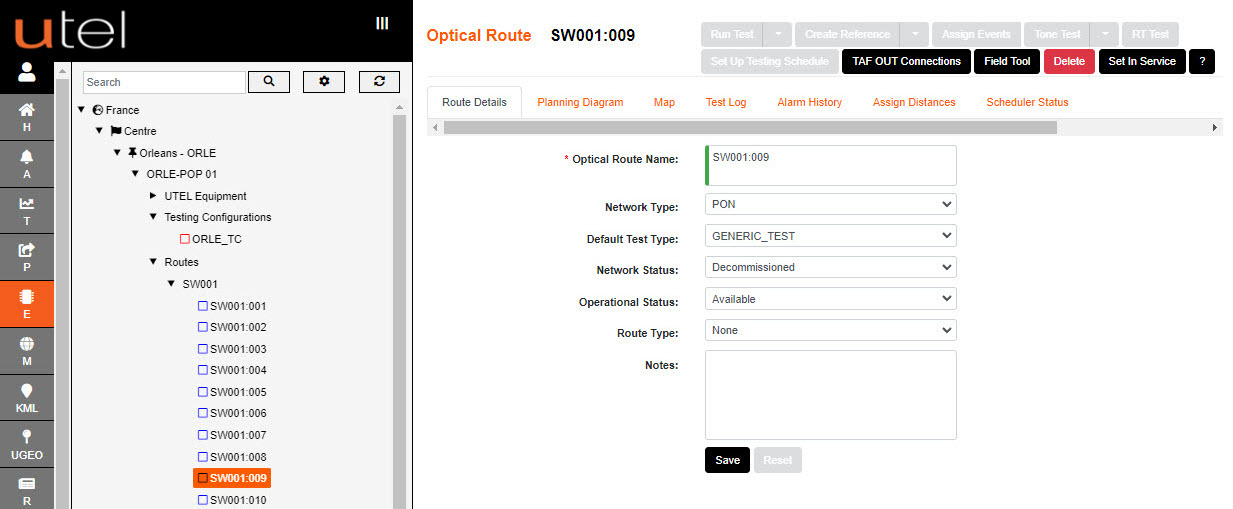The image size is (1233, 509).
Task: Switch to the Assign Distances tab
Action: (914, 102)
